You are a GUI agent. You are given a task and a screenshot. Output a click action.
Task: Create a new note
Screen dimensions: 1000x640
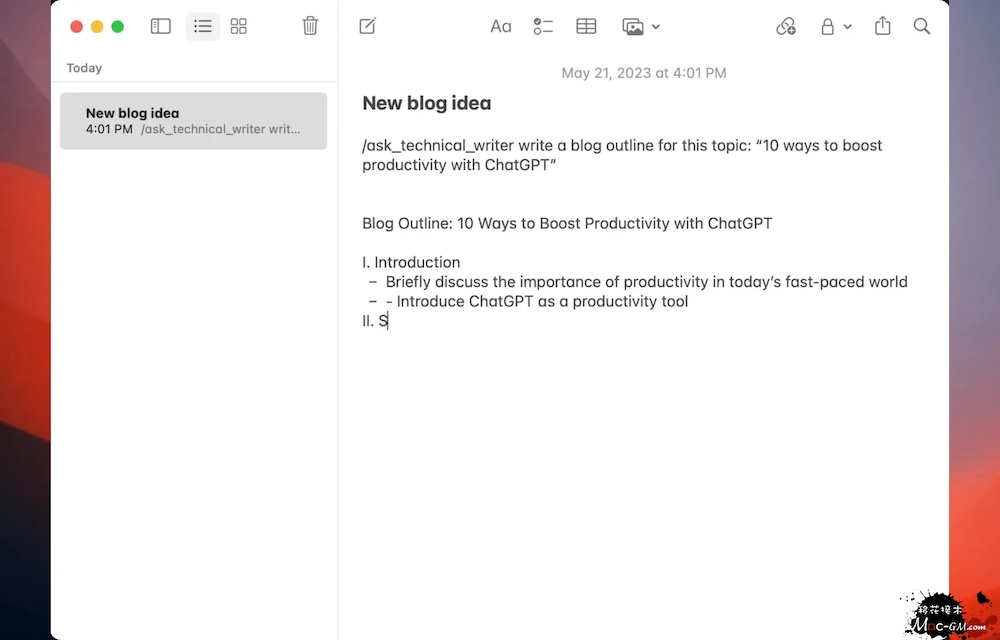(x=368, y=27)
